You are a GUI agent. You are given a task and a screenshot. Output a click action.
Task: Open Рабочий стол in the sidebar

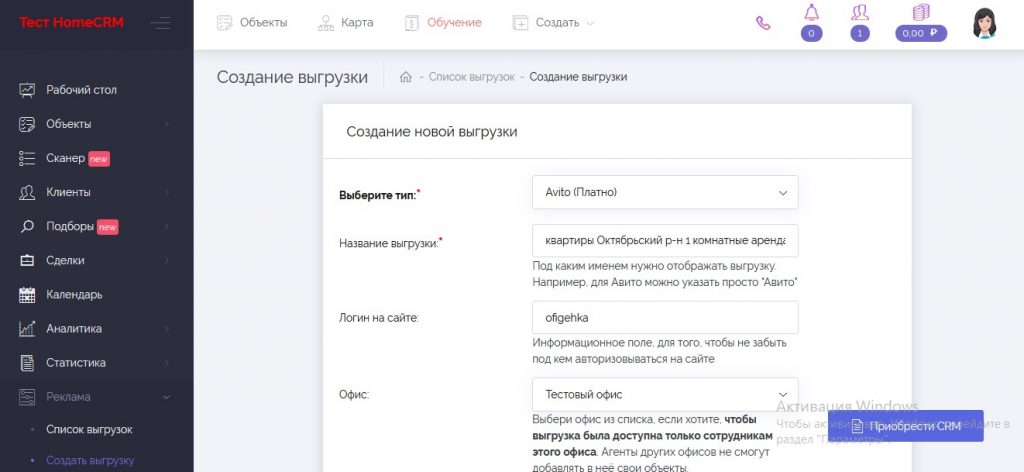pos(81,90)
